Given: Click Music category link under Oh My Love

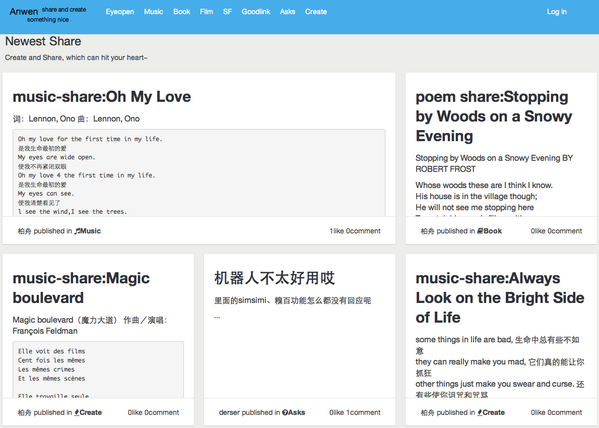Looking at the screenshot, I should [x=91, y=231].
